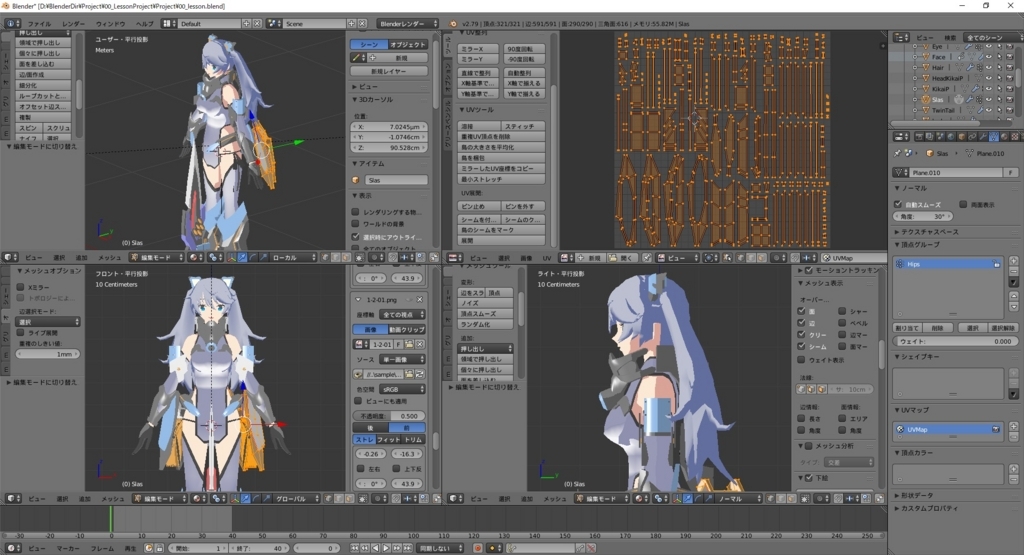The image size is (1024, 555).
Task: Click the Blender logo icon in info header
Action: point(453,24)
